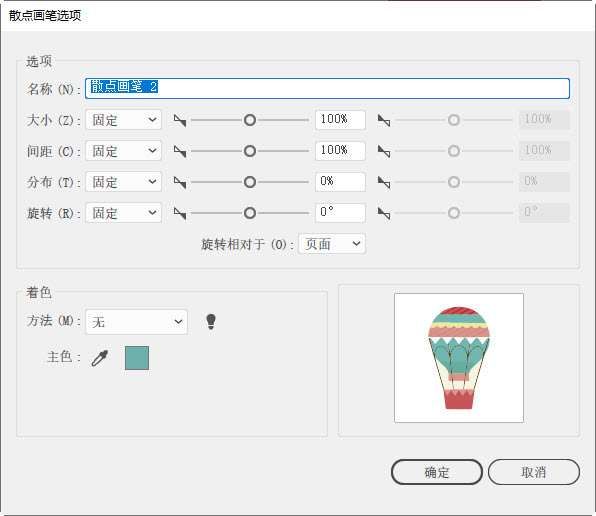
Task: Click the 大小 size slider handle
Action: click(250, 120)
